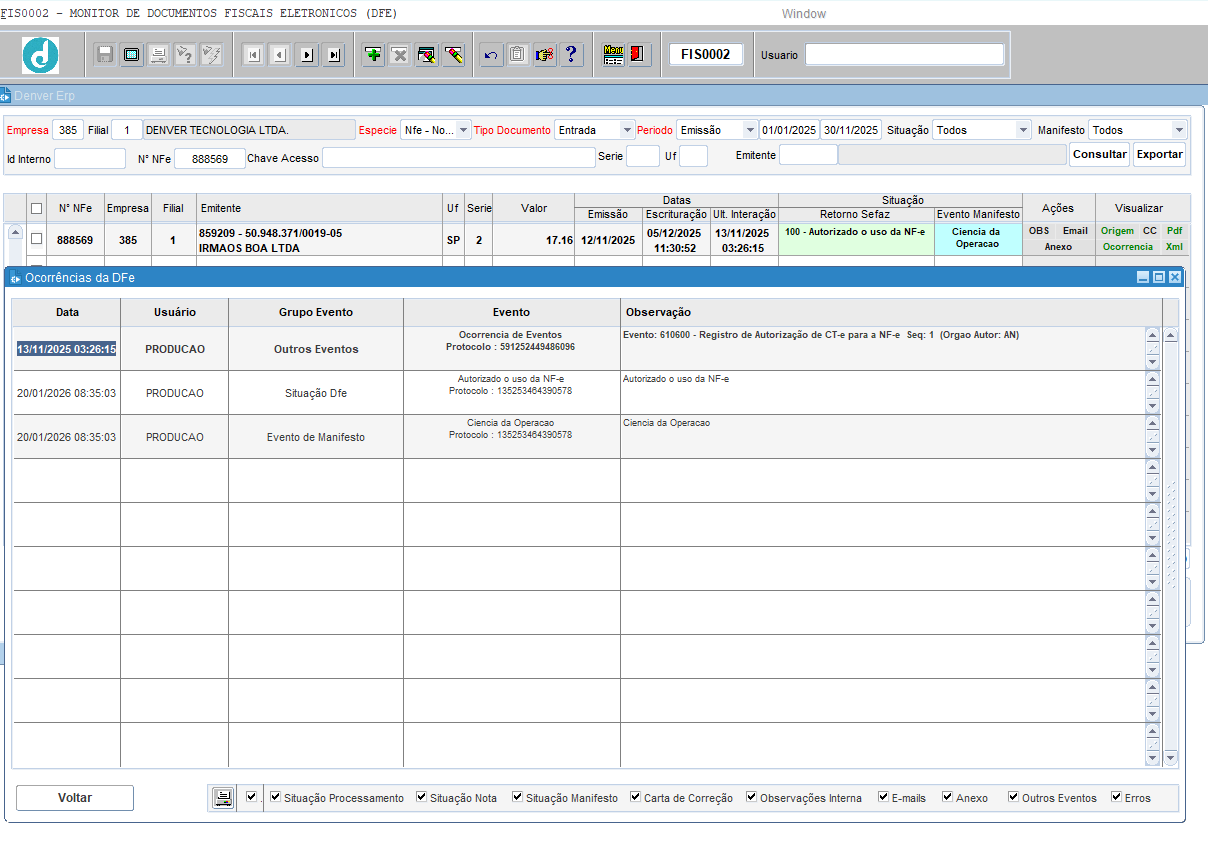Click the N° NFe field showing 888569
This screenshot has width=1208, height=845.
click(209, 158)
